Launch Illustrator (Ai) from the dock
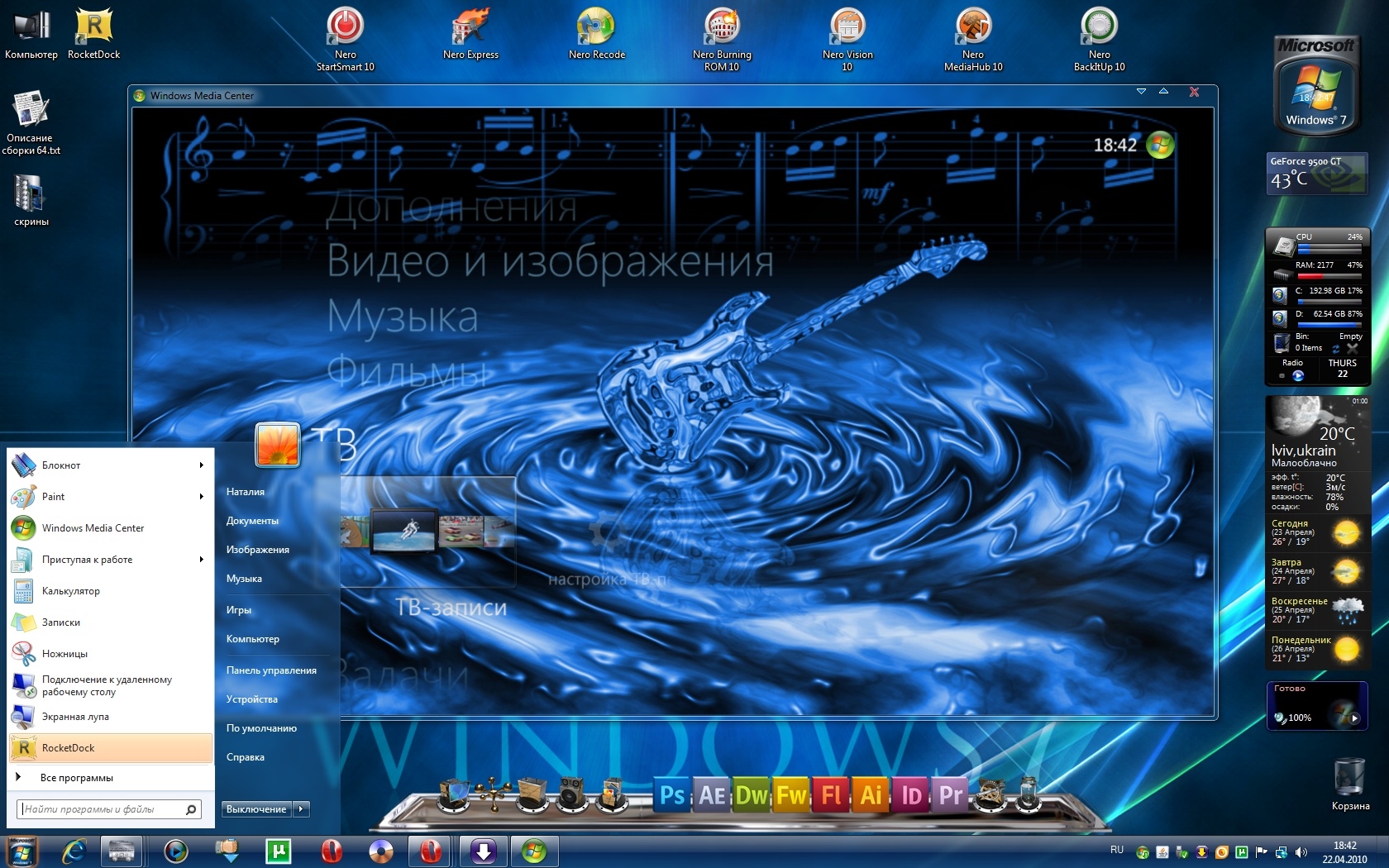Image resolution: width=1389 pixels, height=868 pixels. [871, 795]
